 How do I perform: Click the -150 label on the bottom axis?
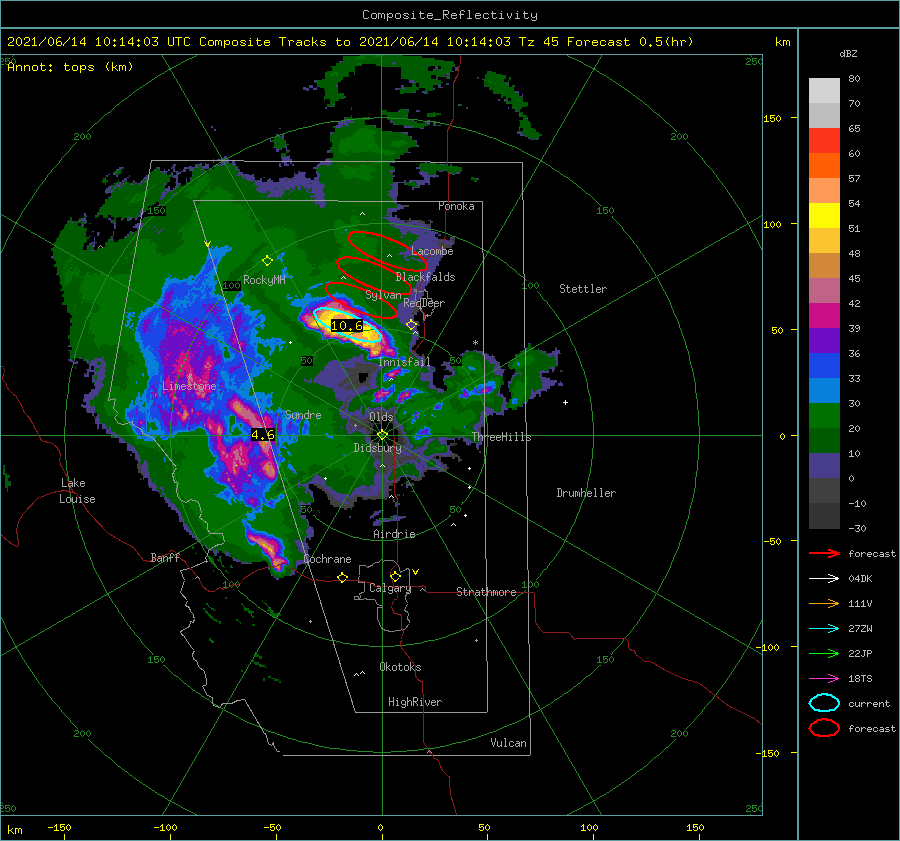(59, 827)
